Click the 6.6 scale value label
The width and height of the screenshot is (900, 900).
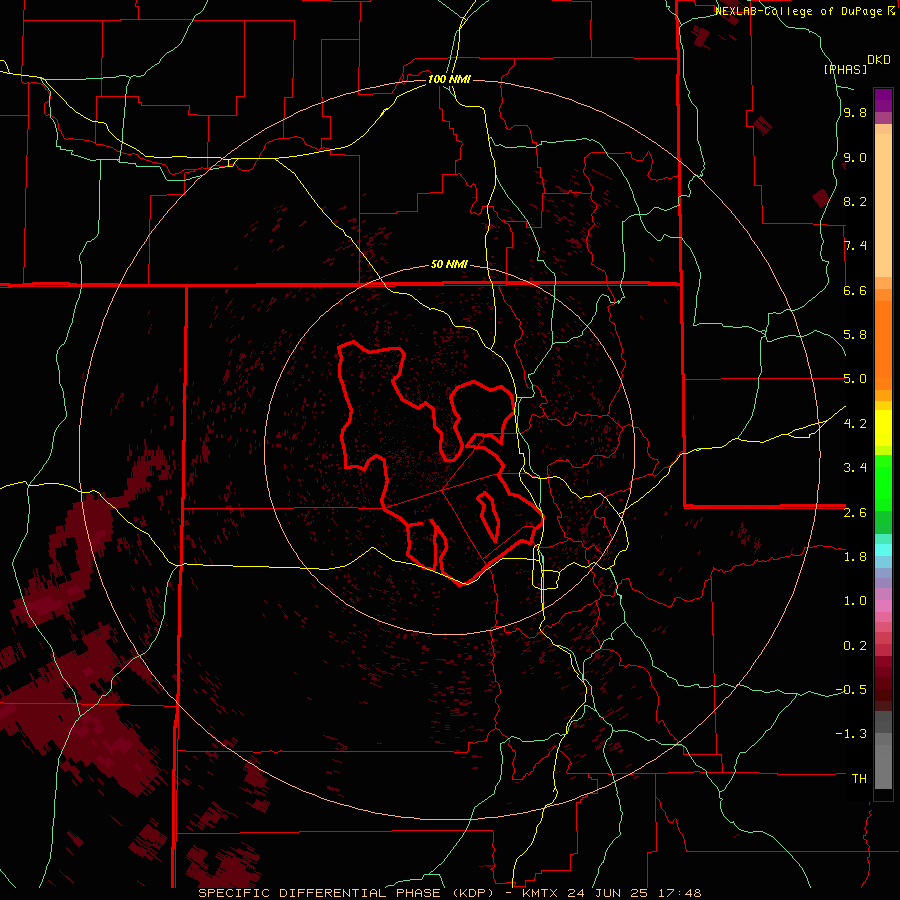855,290
